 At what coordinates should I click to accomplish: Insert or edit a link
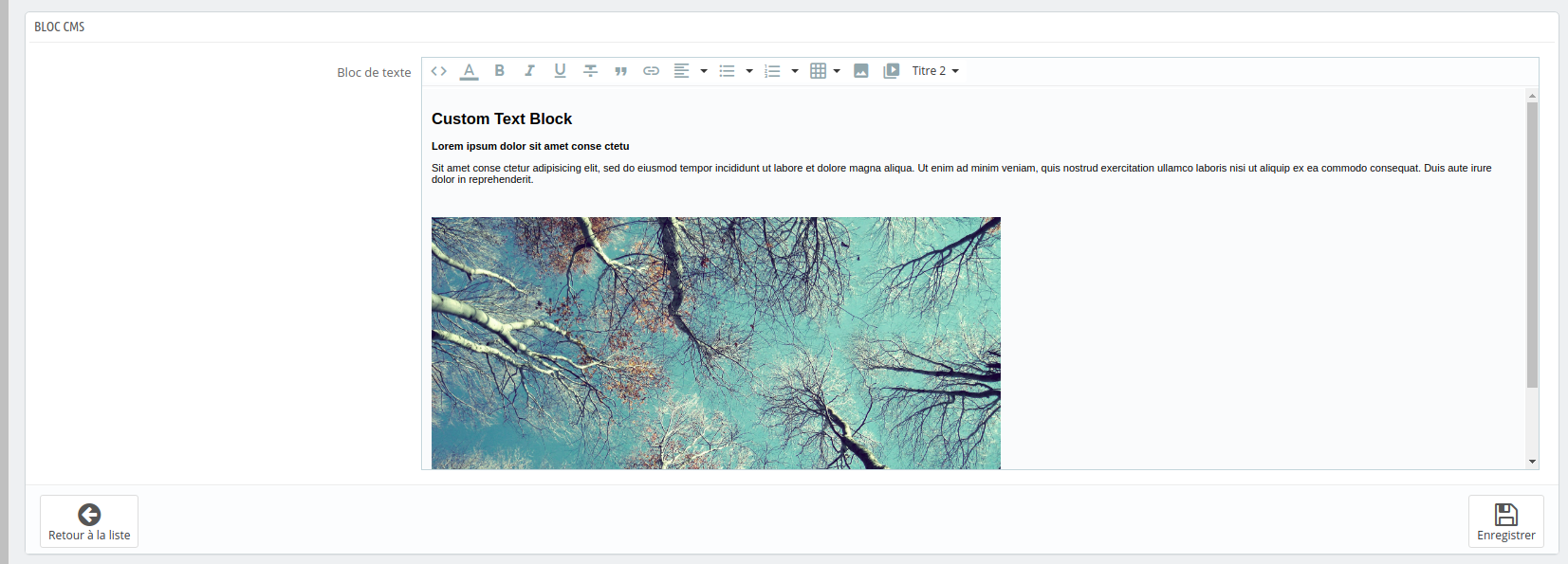[651, 71]
